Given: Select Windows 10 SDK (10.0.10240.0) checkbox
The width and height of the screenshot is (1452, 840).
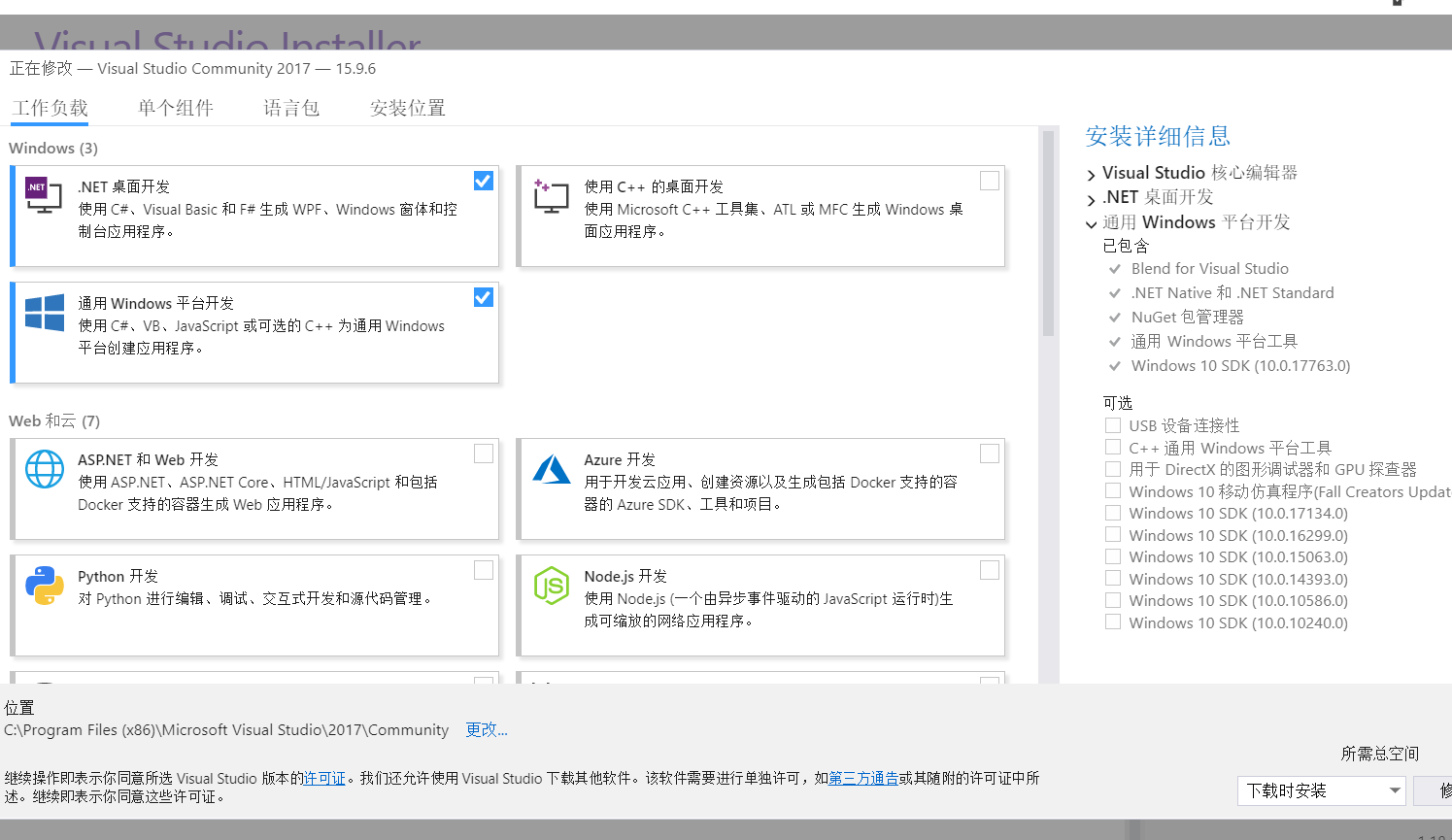Looking at the screenshot, I should 1113,622.
